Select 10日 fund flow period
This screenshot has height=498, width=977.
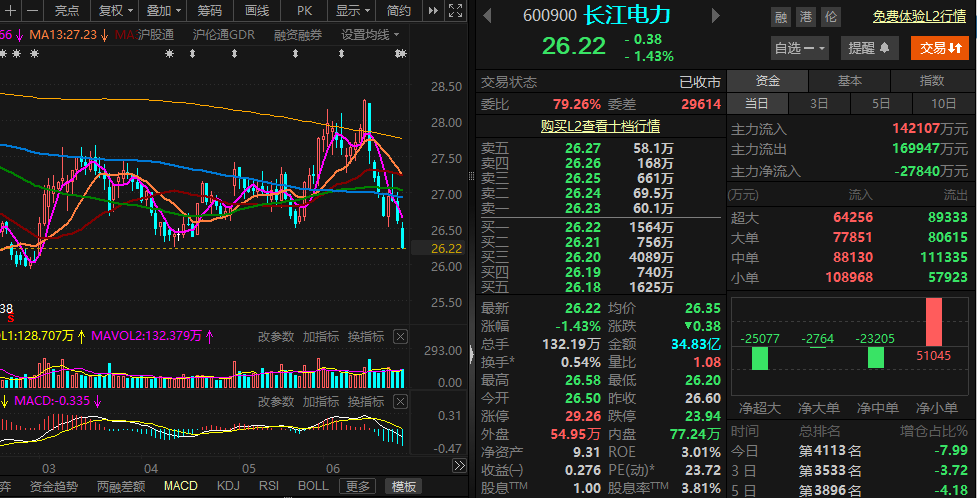pyautogui.click(x=943, y=103)
